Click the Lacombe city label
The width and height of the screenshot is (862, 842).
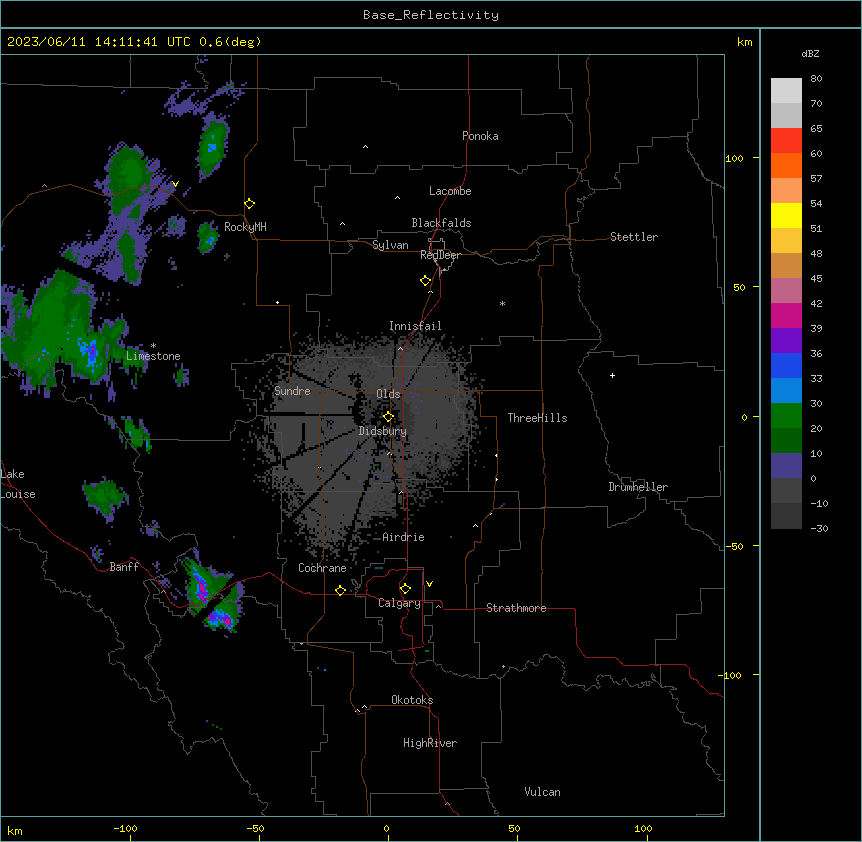[x=450, y=191]
